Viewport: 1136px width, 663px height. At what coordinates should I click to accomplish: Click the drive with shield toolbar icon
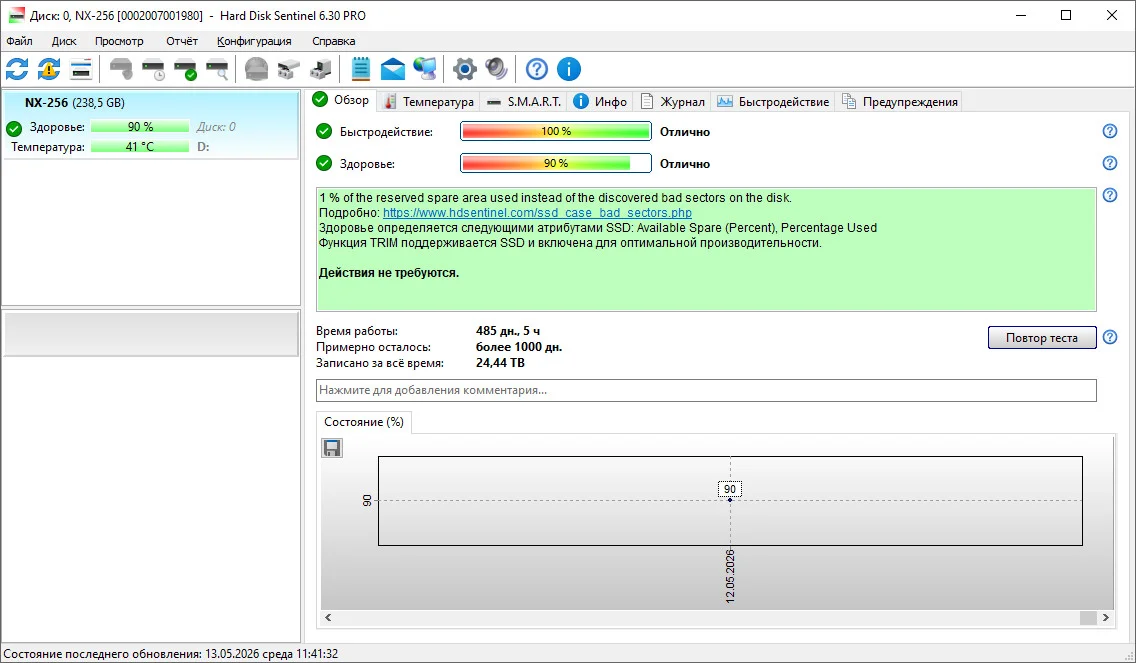(121, 70)
